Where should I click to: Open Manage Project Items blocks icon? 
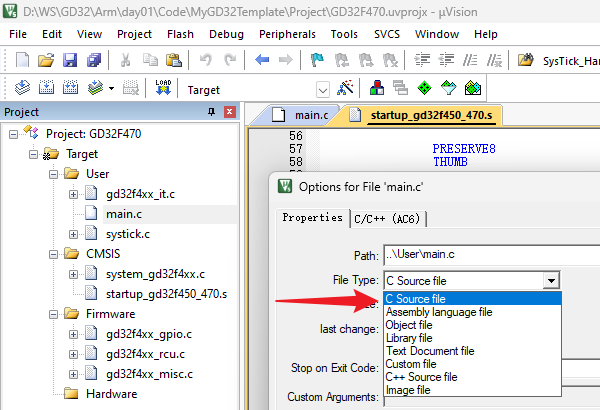point(377,88)
